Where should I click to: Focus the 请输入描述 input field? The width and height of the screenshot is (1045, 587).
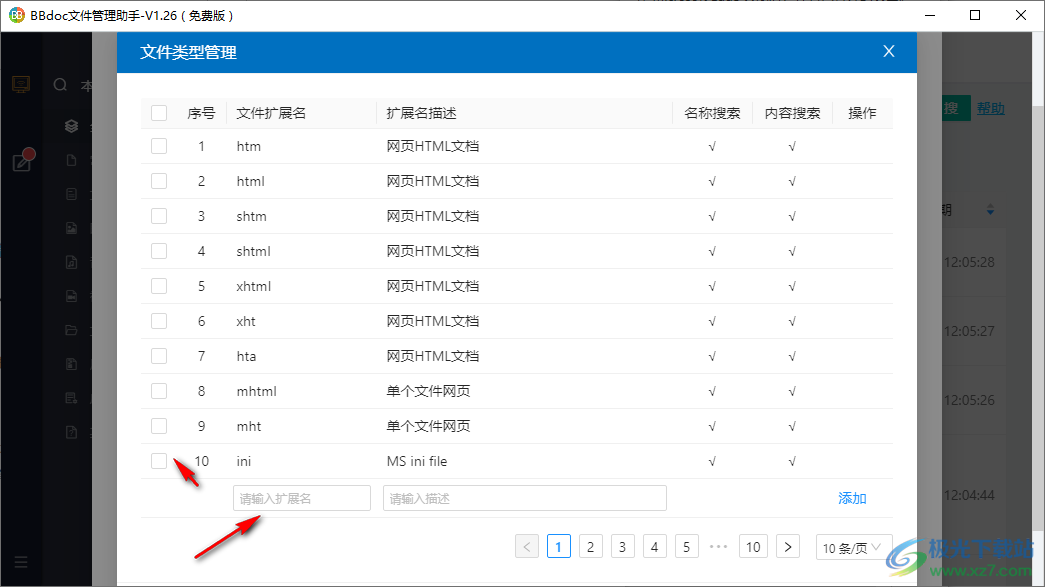(x=524, y=498)
